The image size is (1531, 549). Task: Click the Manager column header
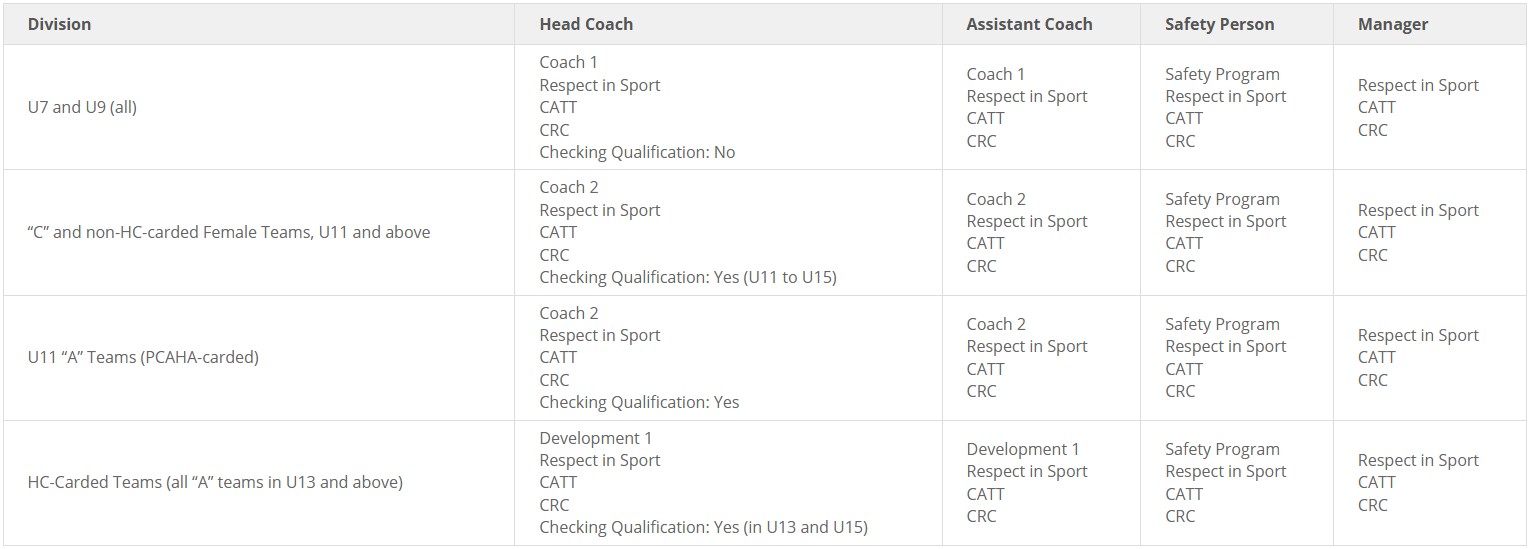coord(1392,24)
